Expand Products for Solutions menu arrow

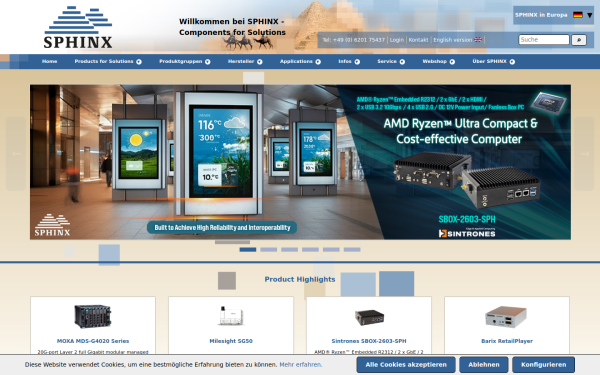click(x=139, y=62)
